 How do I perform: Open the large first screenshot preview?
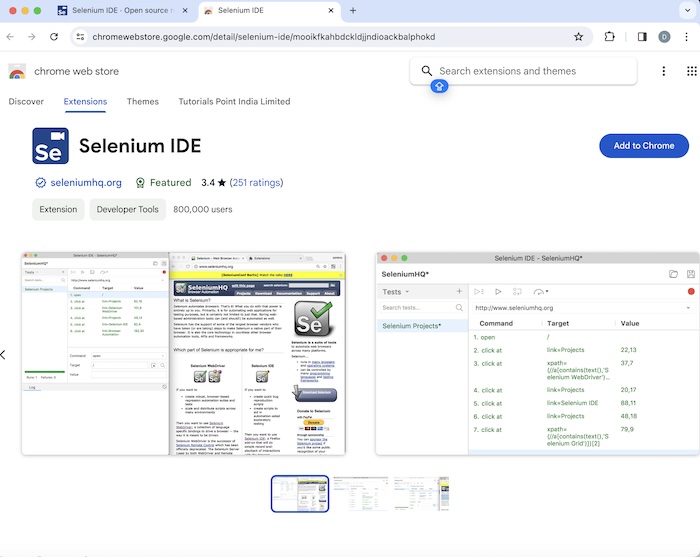pos(183,353)
